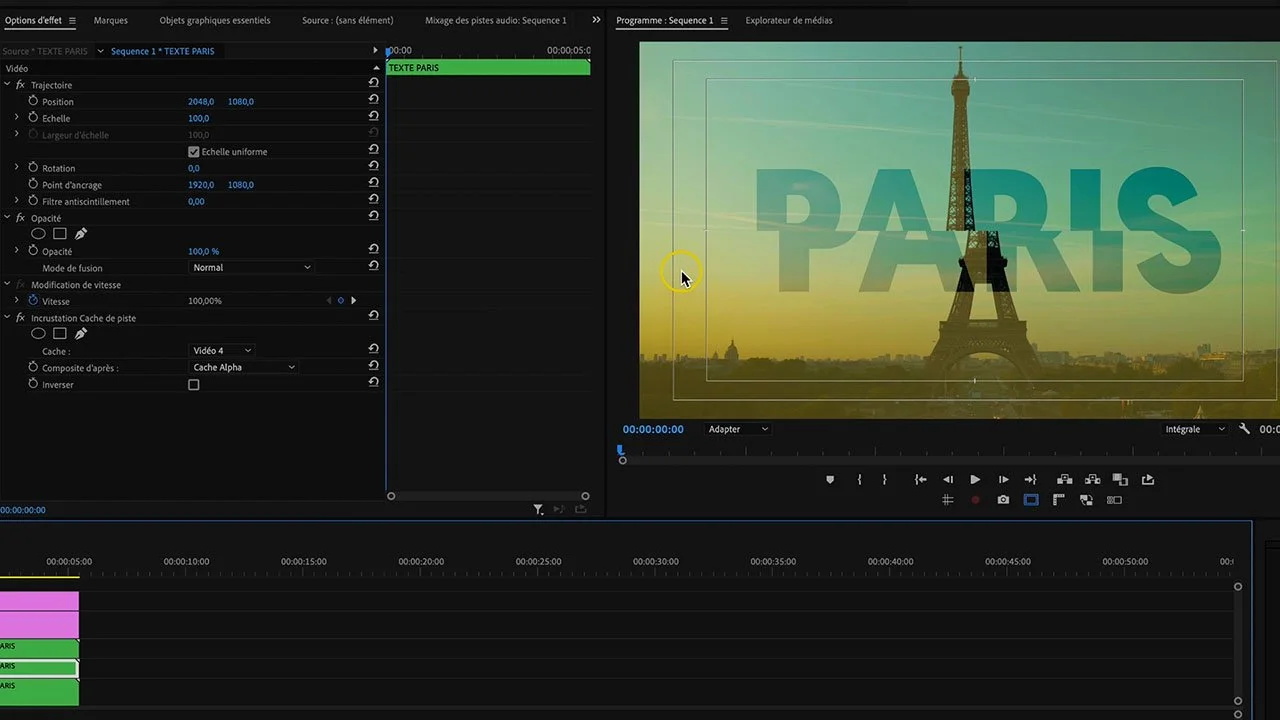
Task: Open Intégrale playback resolution dropdown
Action: pos(1195,429)
